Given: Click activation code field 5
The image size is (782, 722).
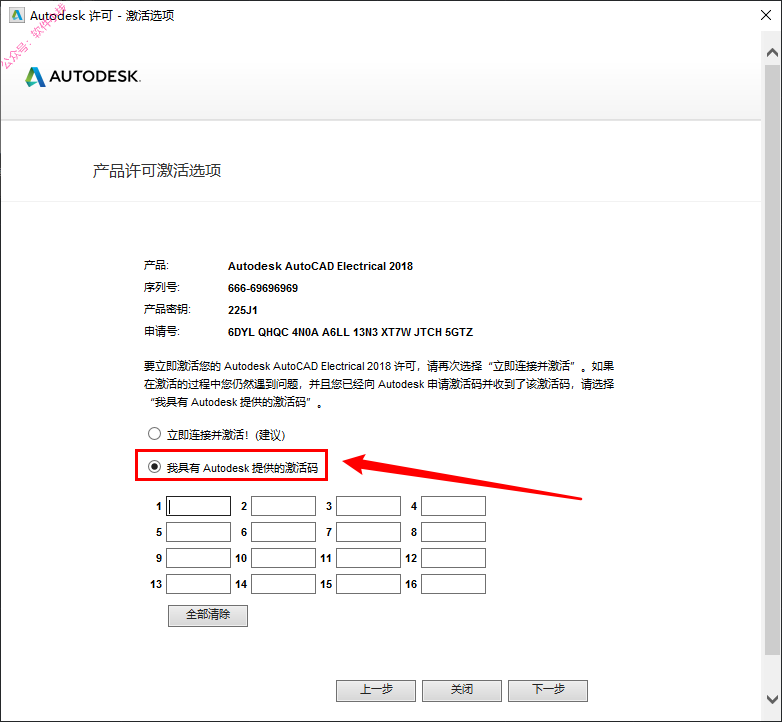Looking at the screenshot, I should click(198, 532).
